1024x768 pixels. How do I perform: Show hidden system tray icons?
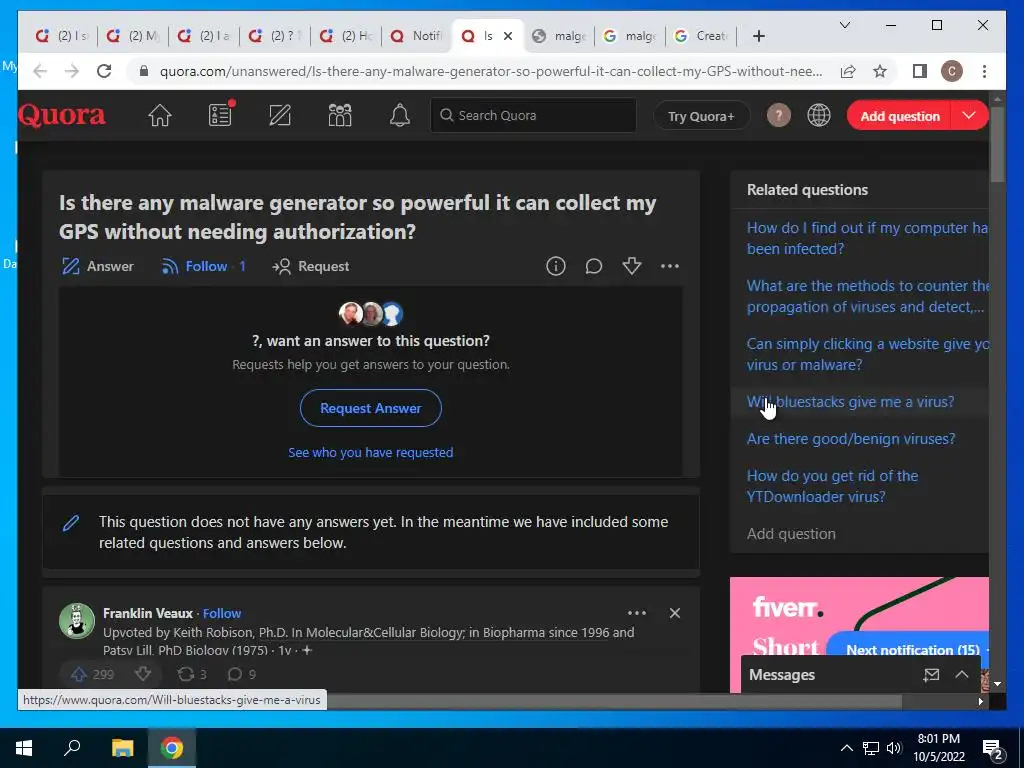tap(846, 748)
